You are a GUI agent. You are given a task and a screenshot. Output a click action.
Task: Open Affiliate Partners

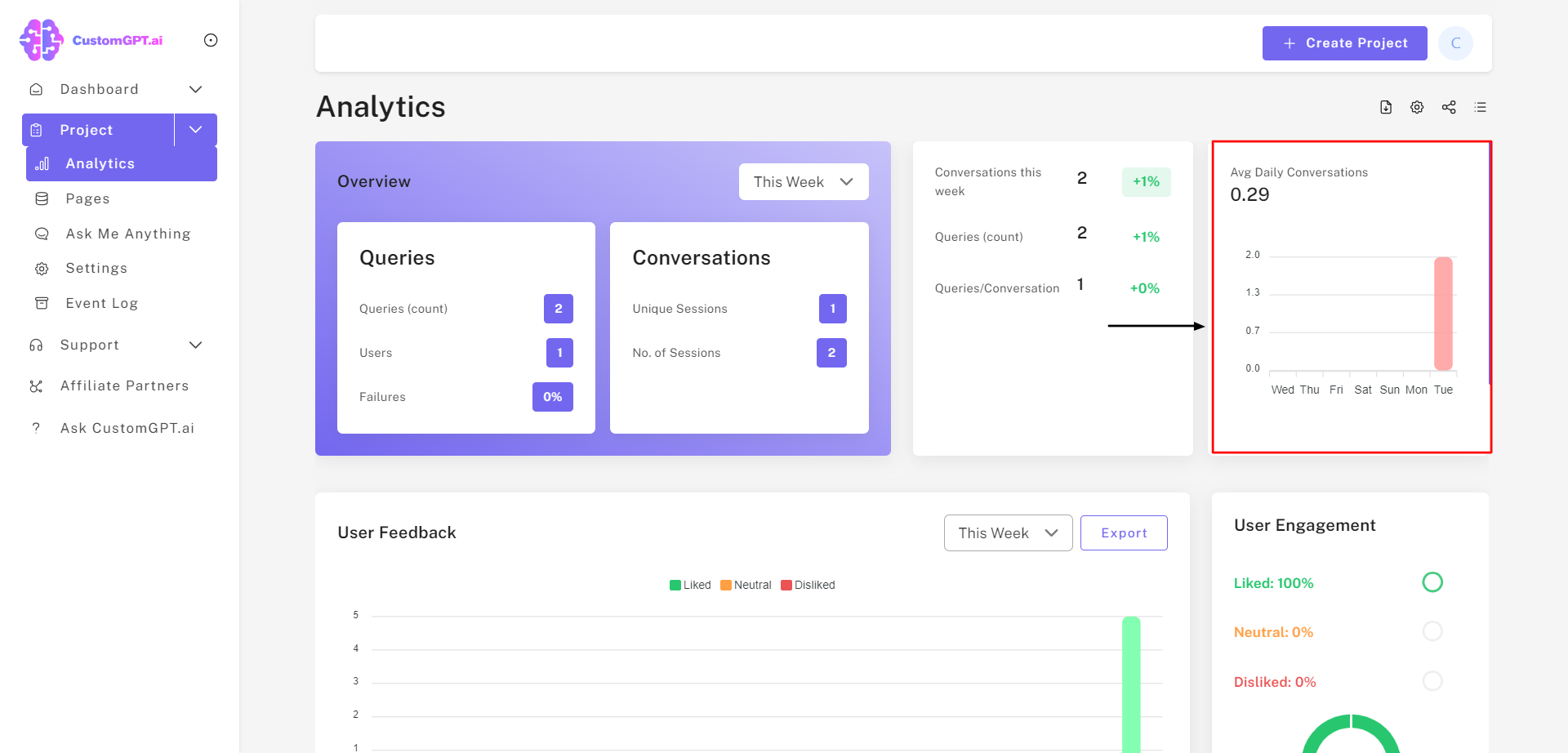[x=124, y=385]
